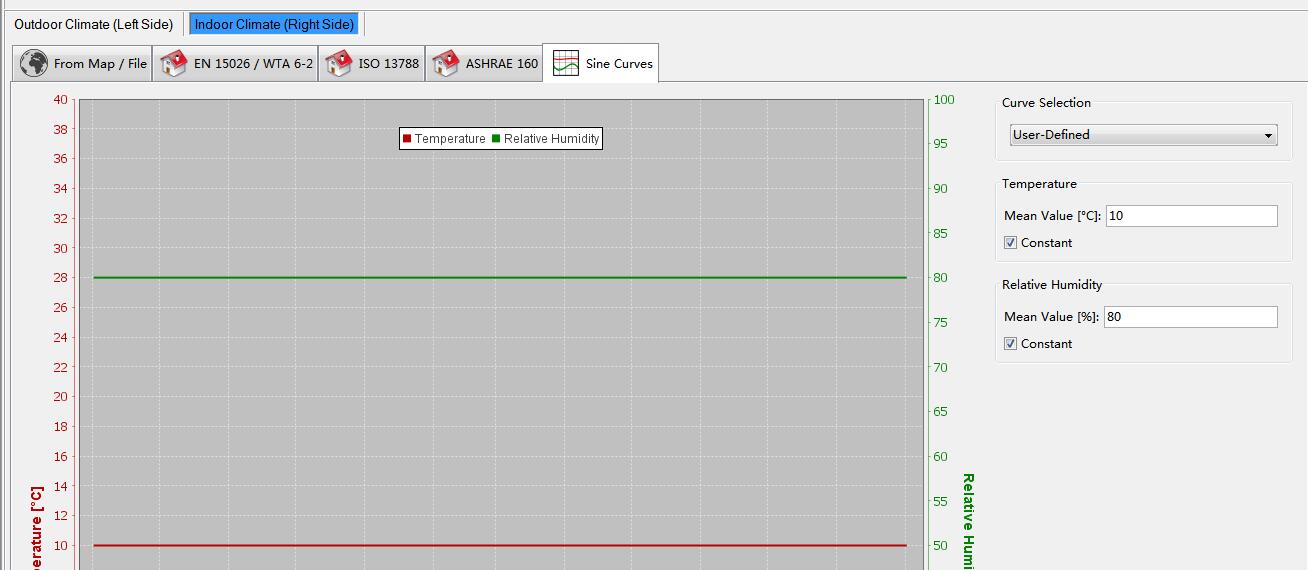This screenshot has width=1308, height=570.
Task: Click the Sine Curves tab label
Action: click(619, 63)
